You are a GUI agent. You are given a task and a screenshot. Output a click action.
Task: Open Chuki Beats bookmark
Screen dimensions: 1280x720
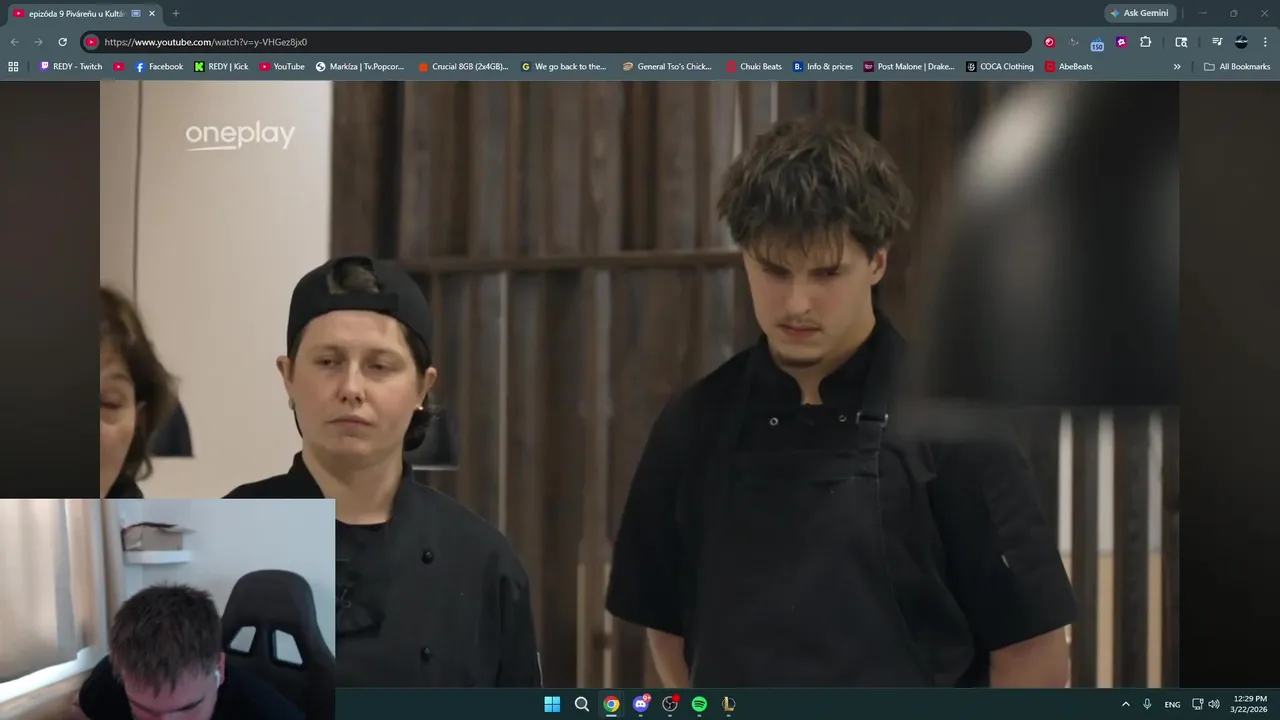(x=754, y=67)
